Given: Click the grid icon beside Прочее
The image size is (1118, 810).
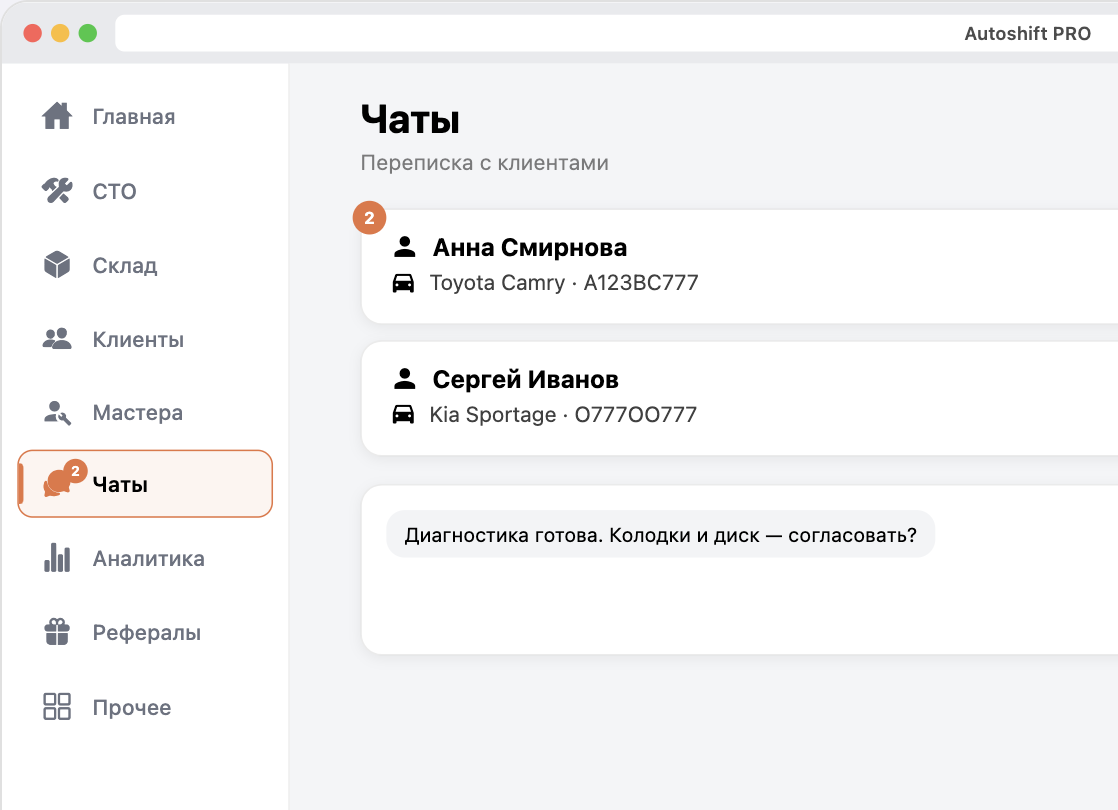Looking at the screenshot, I should pyautogui.click(x=57, y=707).
